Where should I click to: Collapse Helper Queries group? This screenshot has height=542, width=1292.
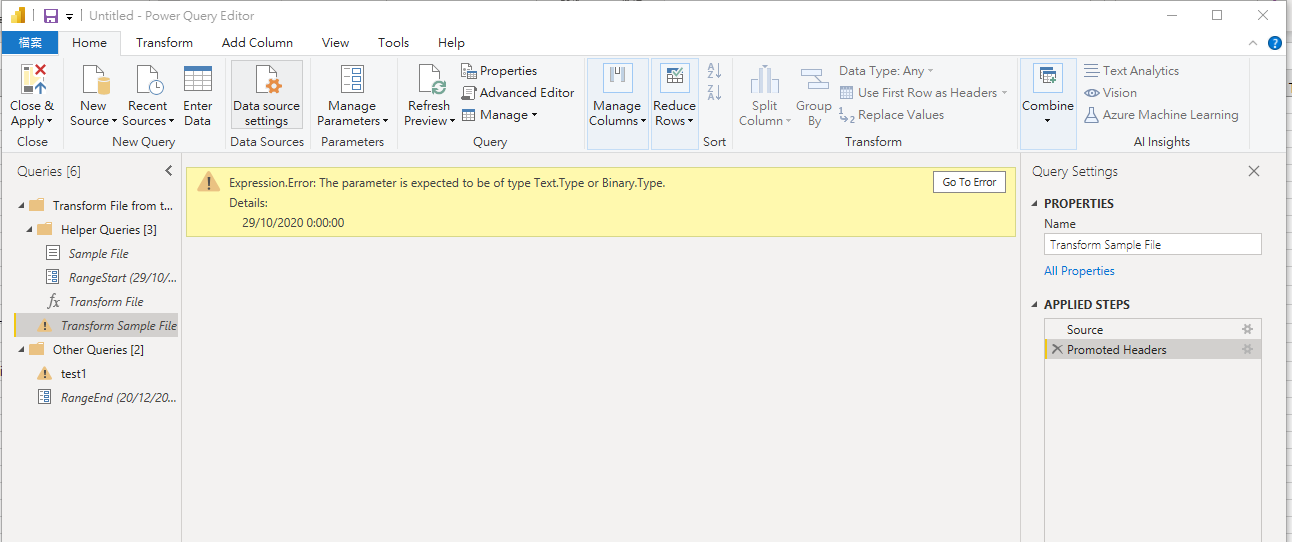click(29, 229)
